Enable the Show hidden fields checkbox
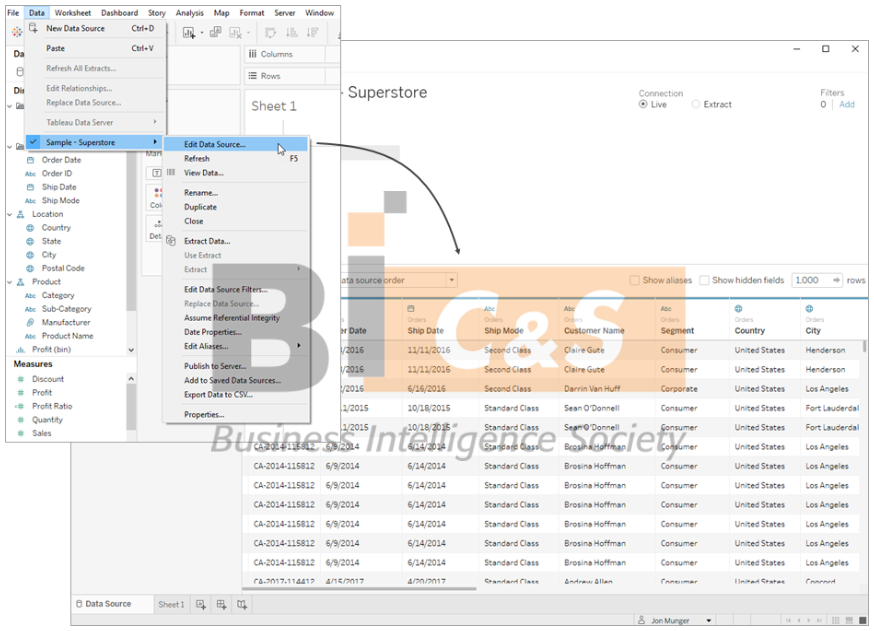The width and height of the screenshot is (874, 631). (704, 281)
